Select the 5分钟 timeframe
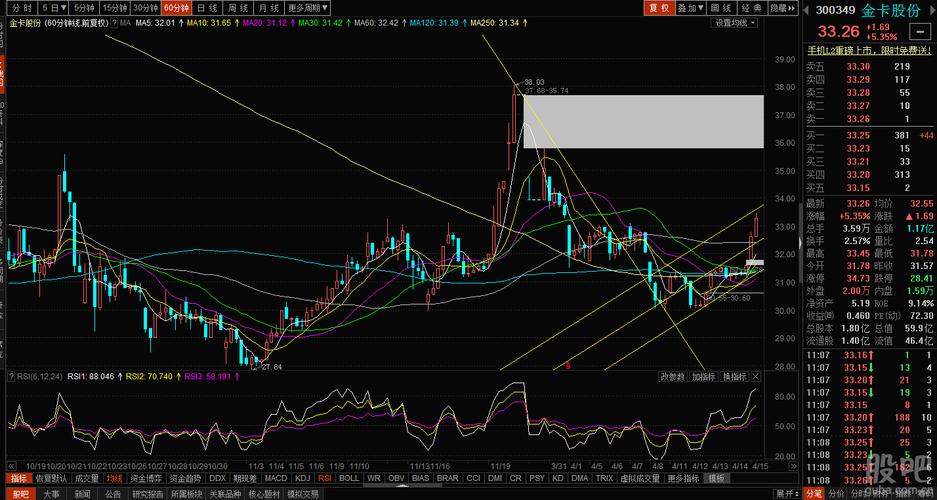Viewport: 937px width, 500px height. 83,8
